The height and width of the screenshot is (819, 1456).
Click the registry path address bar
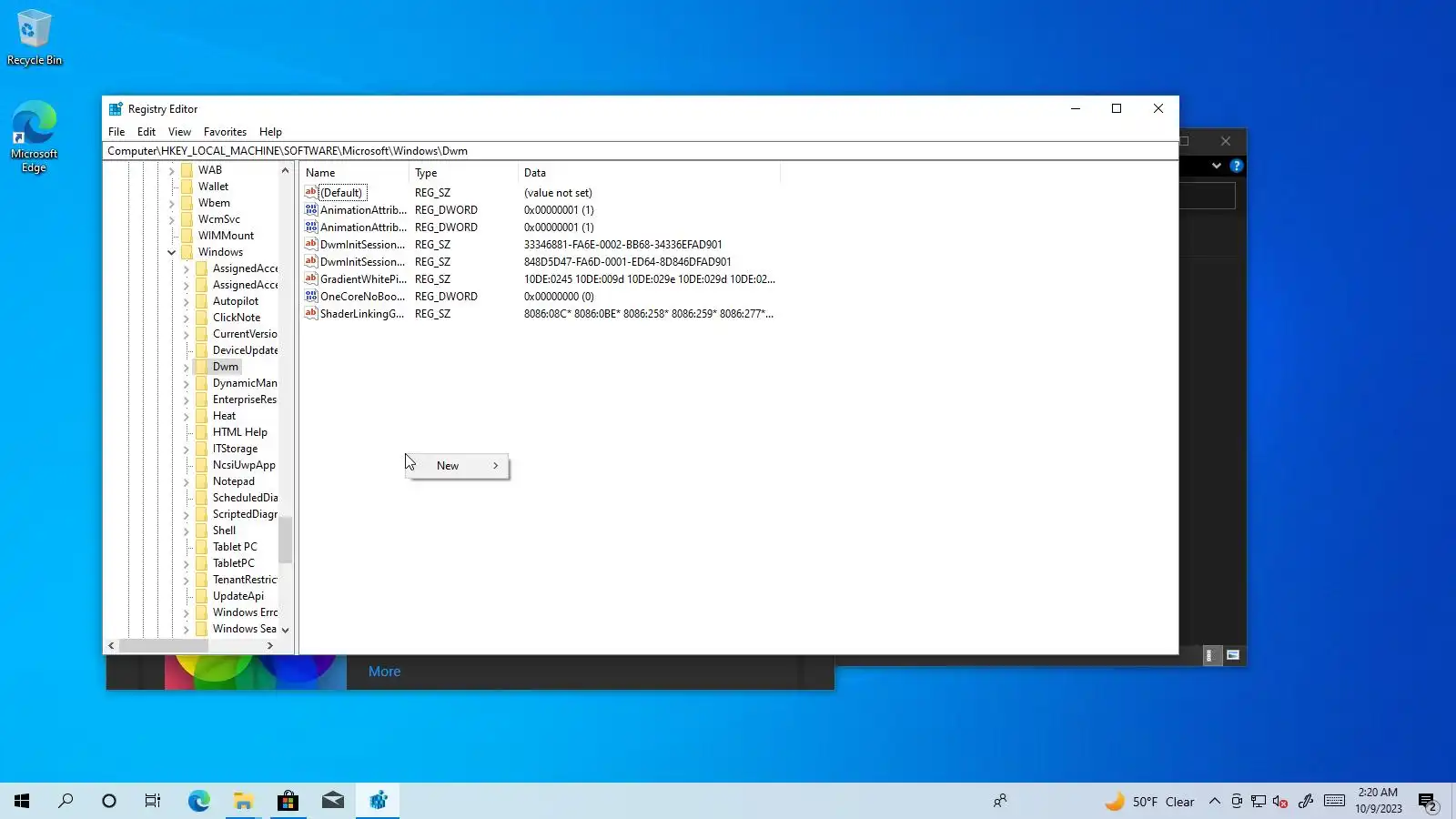641,151
